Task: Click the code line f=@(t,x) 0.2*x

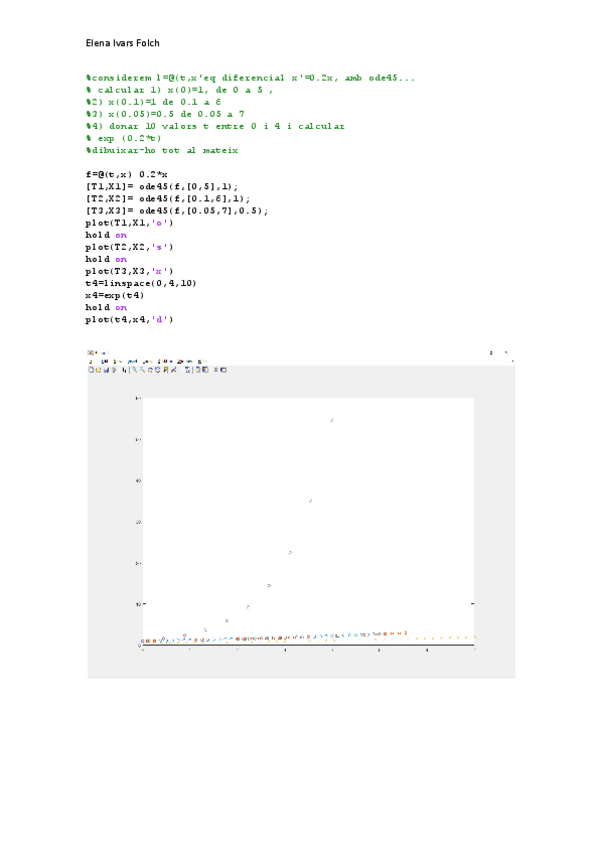Action: (x=127, y=174)
